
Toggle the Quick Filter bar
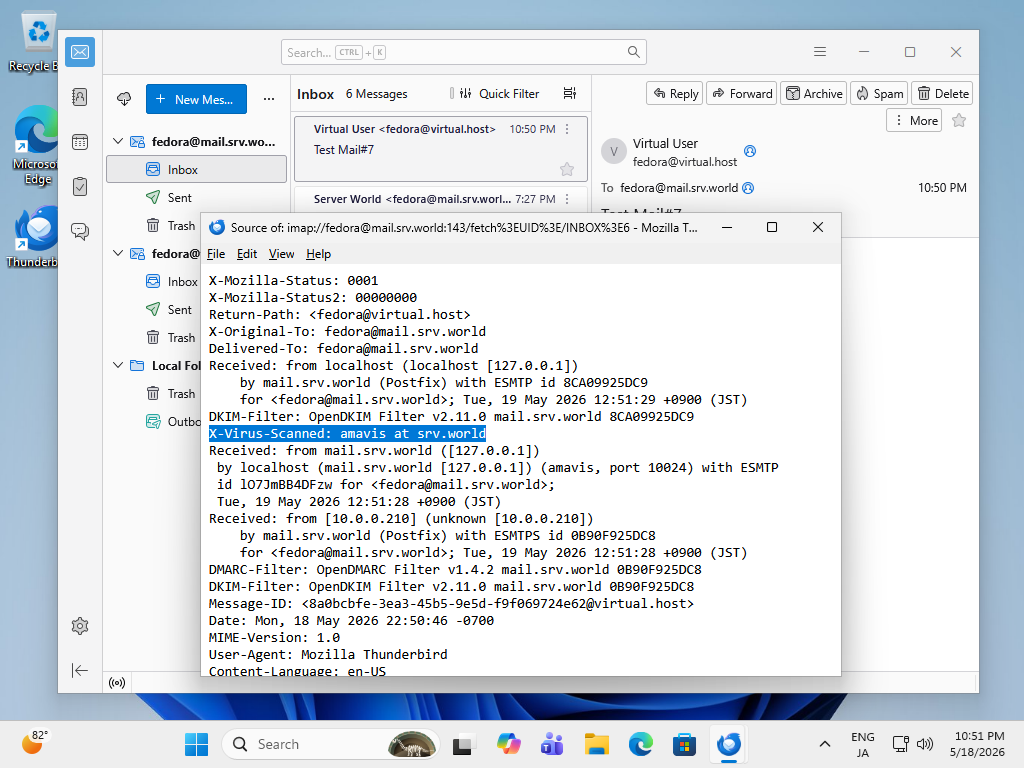[x=500, y=93]
